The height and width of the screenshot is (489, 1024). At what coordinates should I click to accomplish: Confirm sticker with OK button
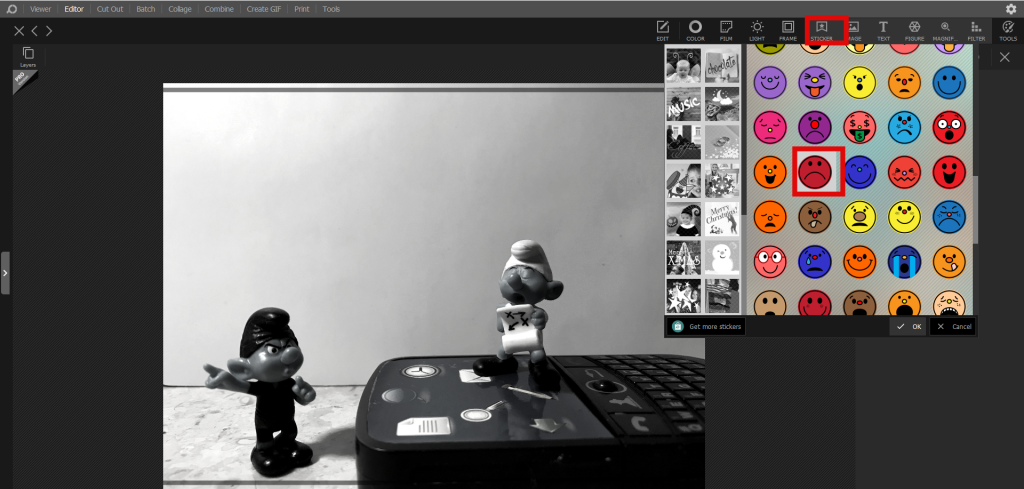click(908, 326)
